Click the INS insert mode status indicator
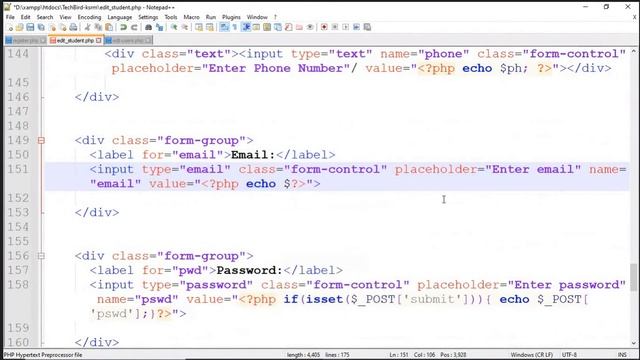 click(622, 355)
